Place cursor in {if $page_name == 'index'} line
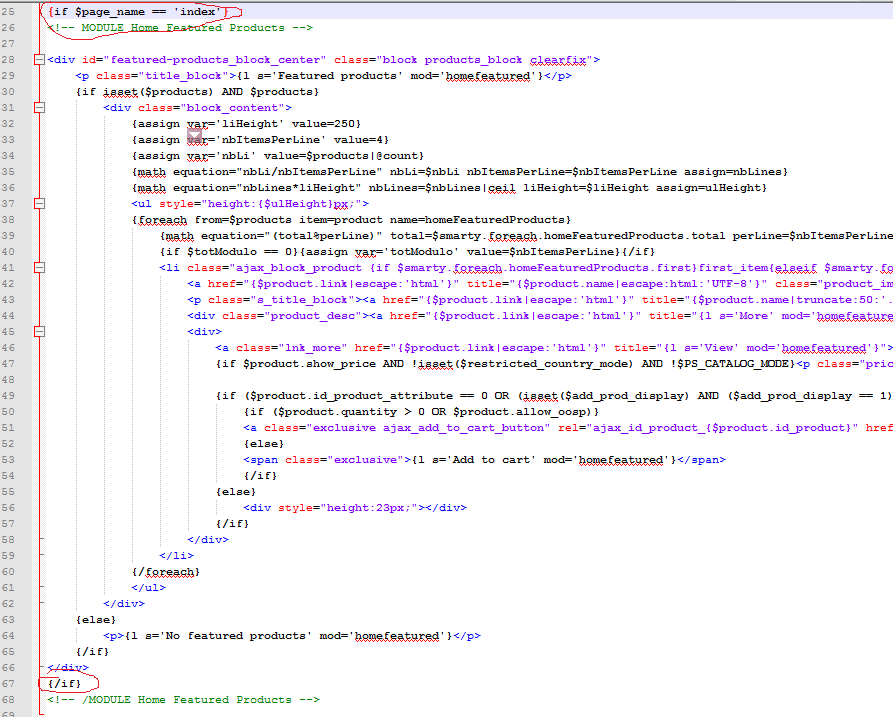 (x=138, y=11)
